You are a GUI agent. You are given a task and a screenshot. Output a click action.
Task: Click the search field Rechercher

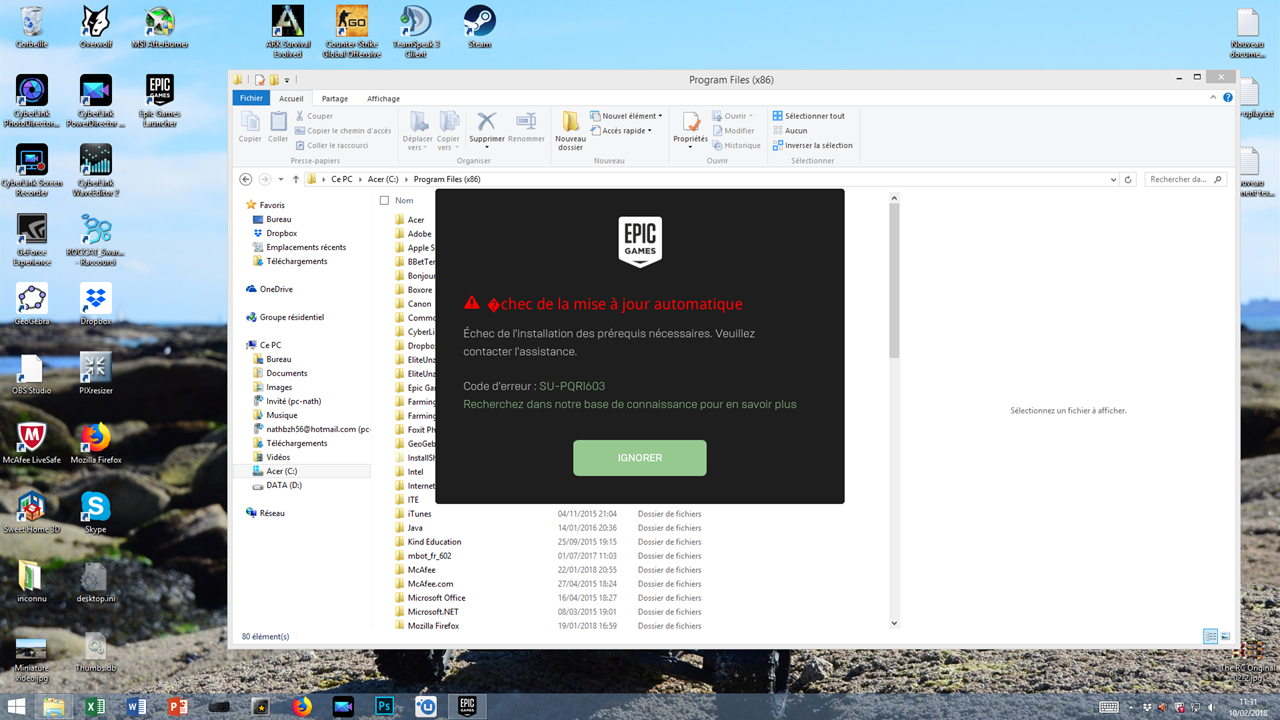click(1184, 180)
